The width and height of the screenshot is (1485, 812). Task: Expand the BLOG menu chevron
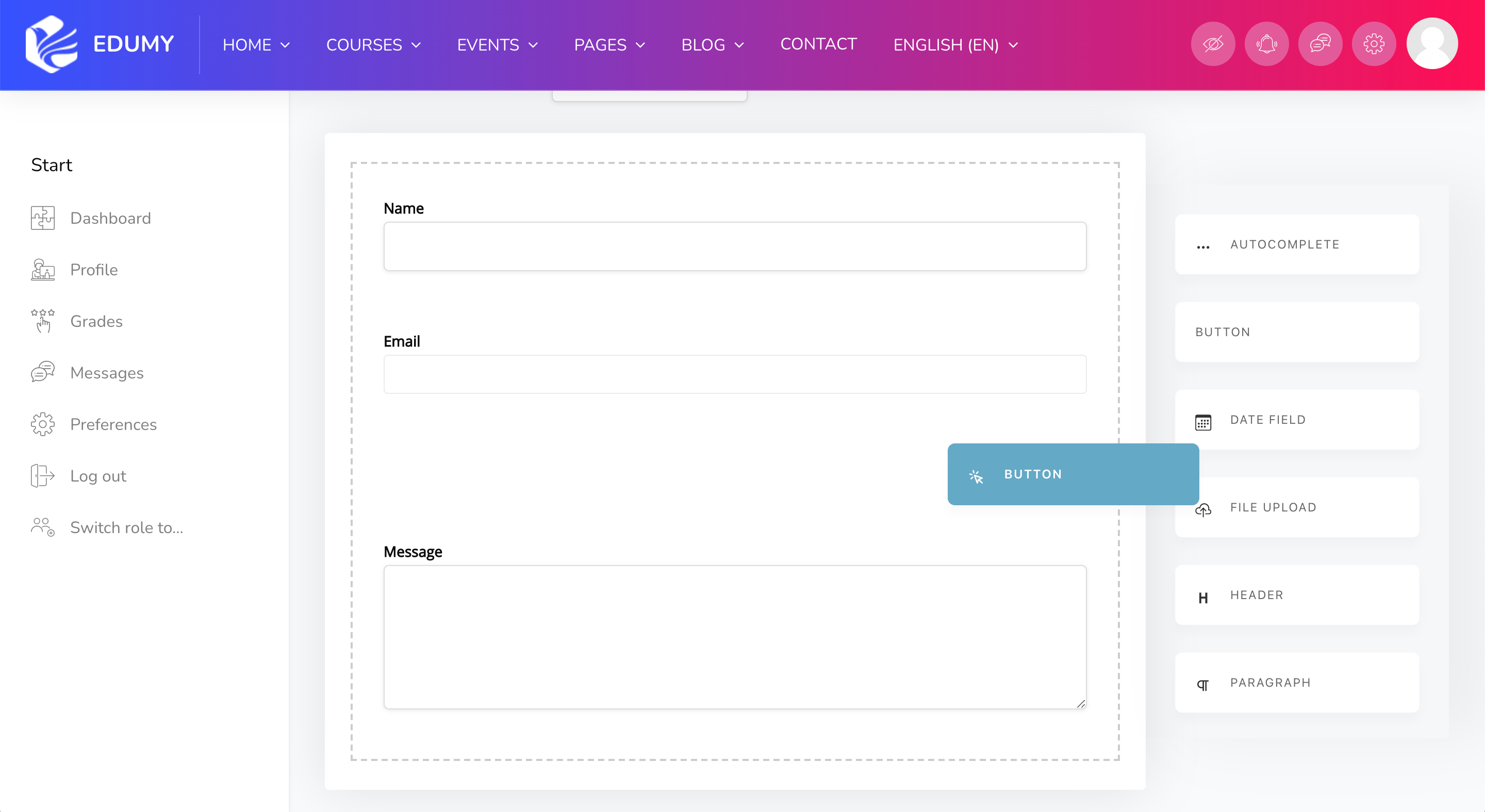739,45
